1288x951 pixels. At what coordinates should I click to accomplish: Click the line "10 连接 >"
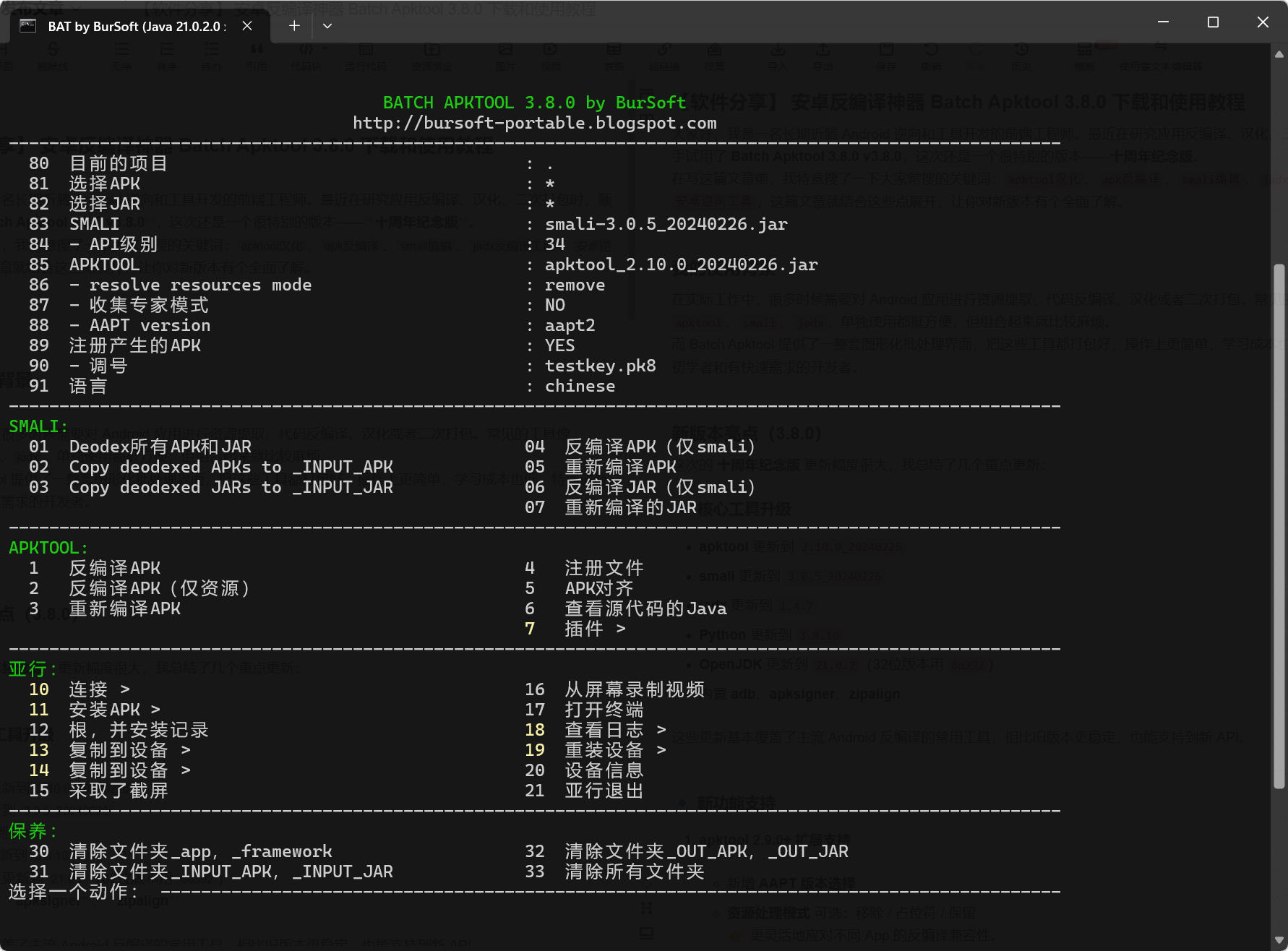(x=80, y=689)
